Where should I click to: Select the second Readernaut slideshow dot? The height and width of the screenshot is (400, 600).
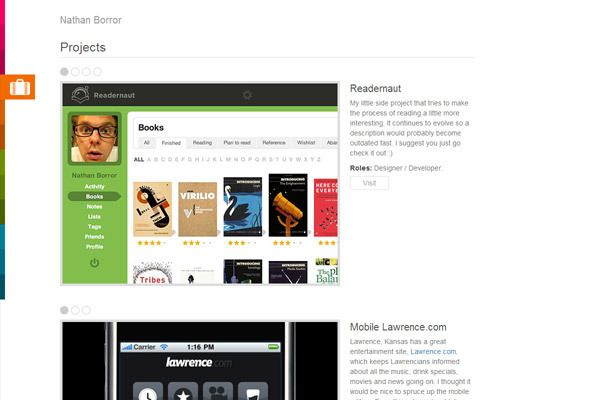[75, 72]
